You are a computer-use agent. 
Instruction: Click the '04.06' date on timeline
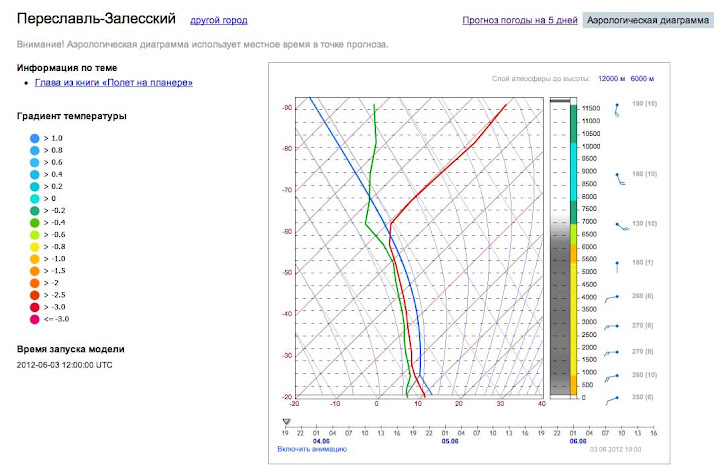click(x=321, y=441)
